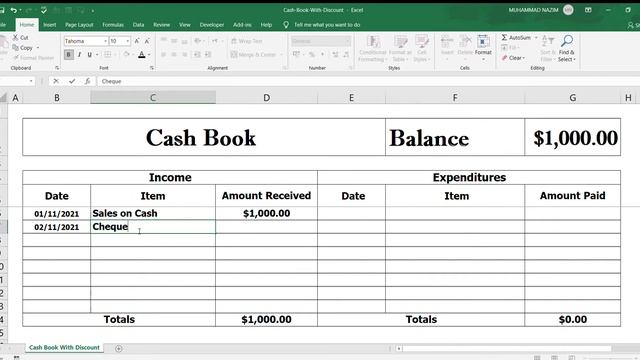Click the Balance $1,000.00 cell

[573, 137]
